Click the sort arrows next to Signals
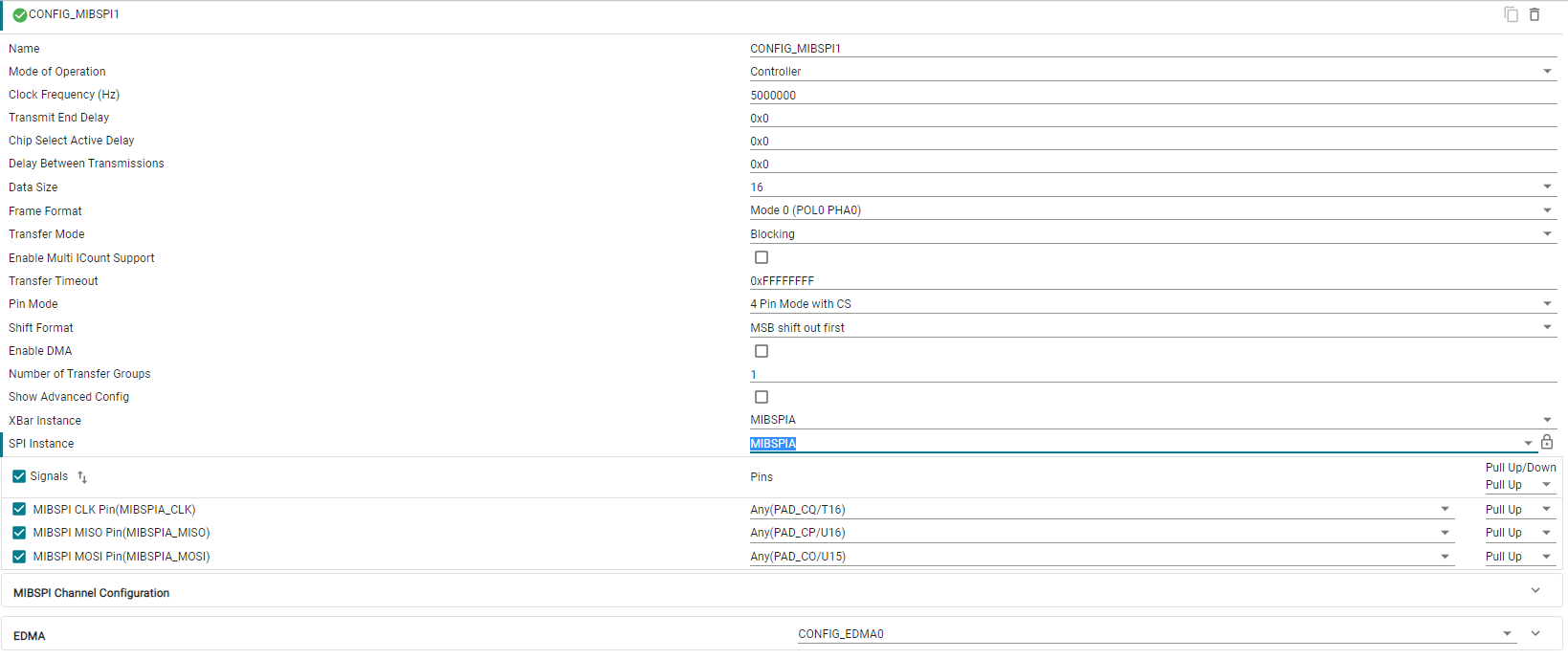The image size is (1568, 659). pos(82,476)
